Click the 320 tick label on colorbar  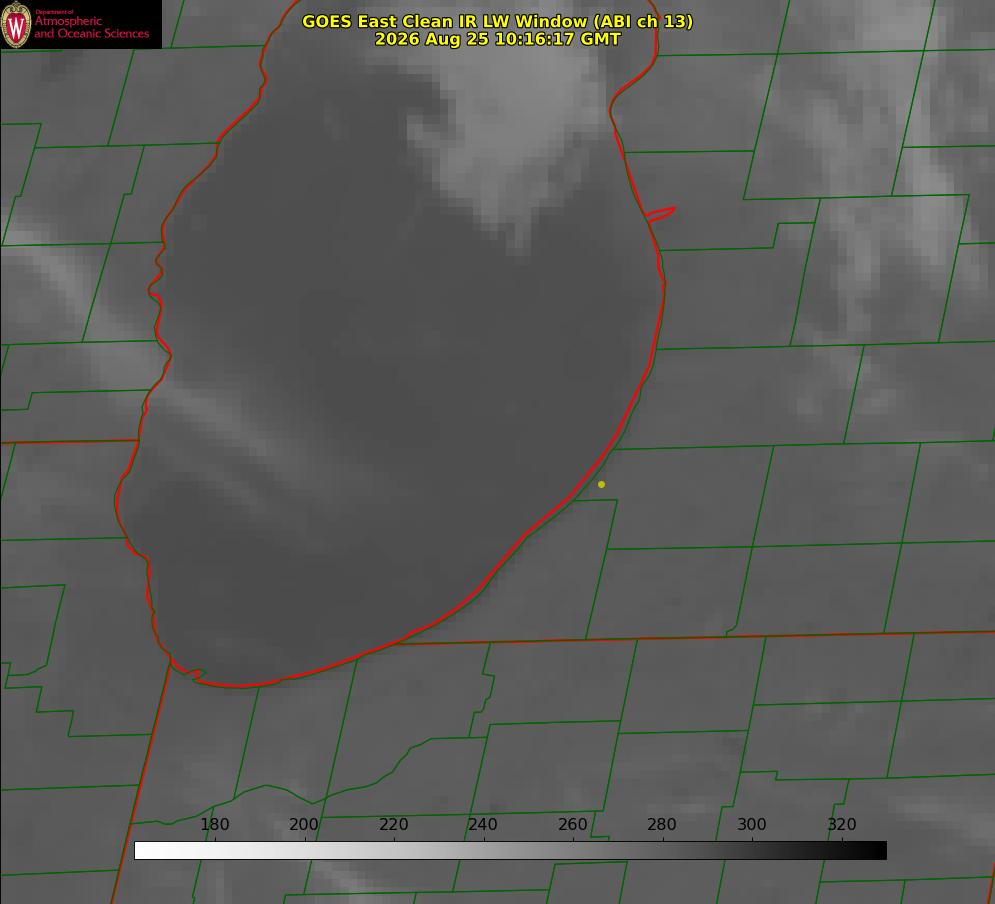[842, 824]
